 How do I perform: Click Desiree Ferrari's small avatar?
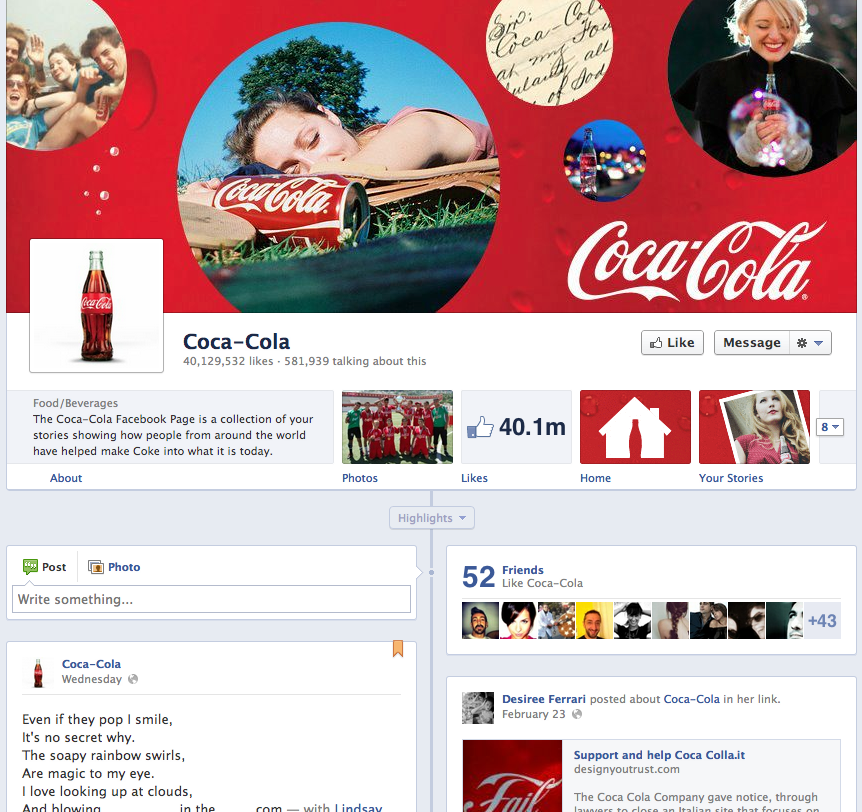pos(478,708)
